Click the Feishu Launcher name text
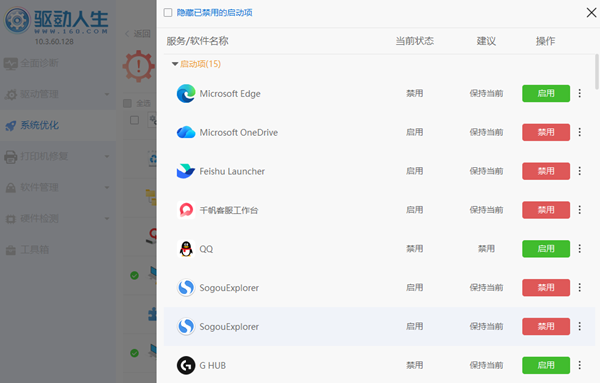The image size is (600, 383). point(232,171)
